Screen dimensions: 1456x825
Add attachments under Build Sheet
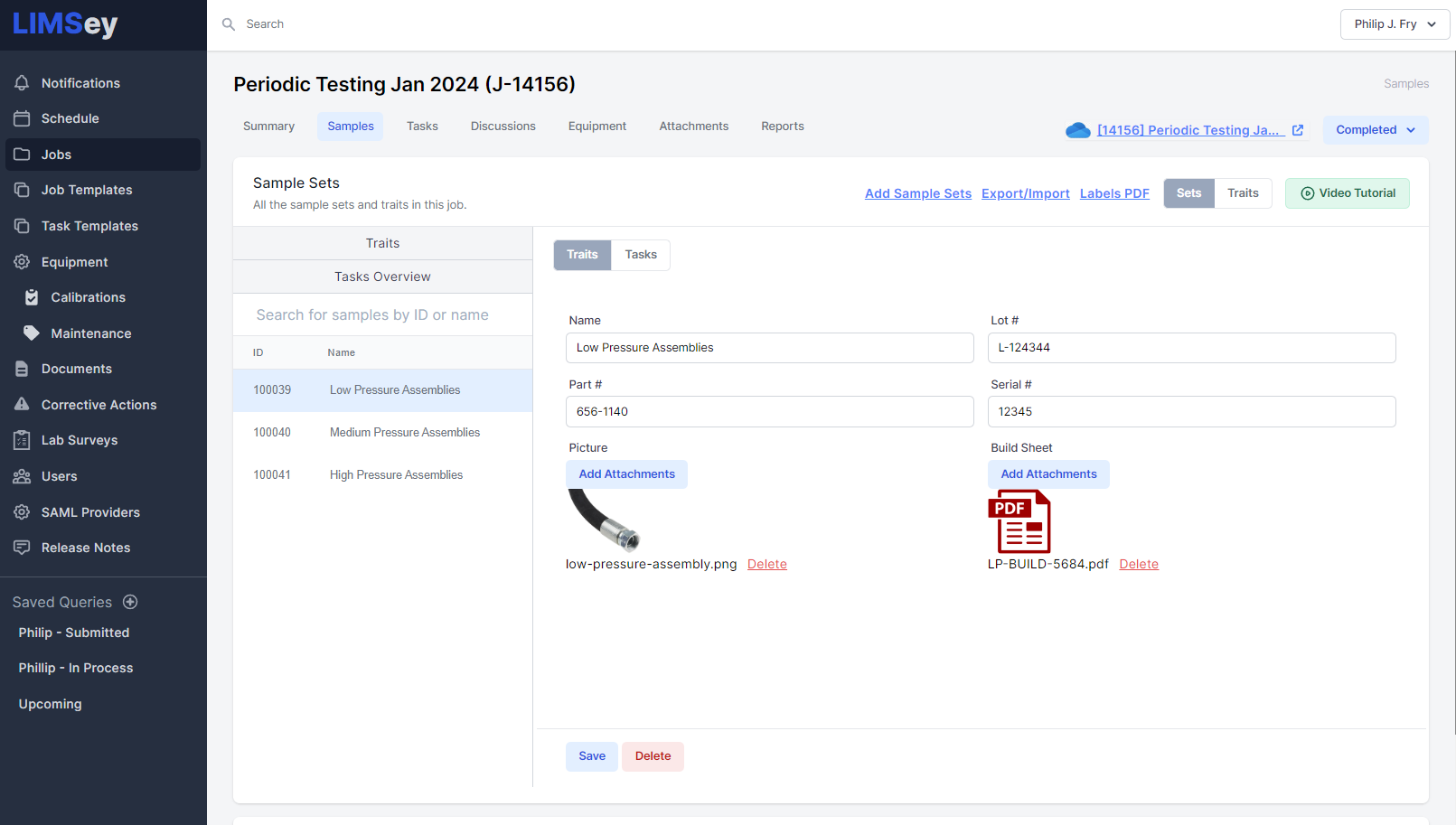pos(1048,474)
